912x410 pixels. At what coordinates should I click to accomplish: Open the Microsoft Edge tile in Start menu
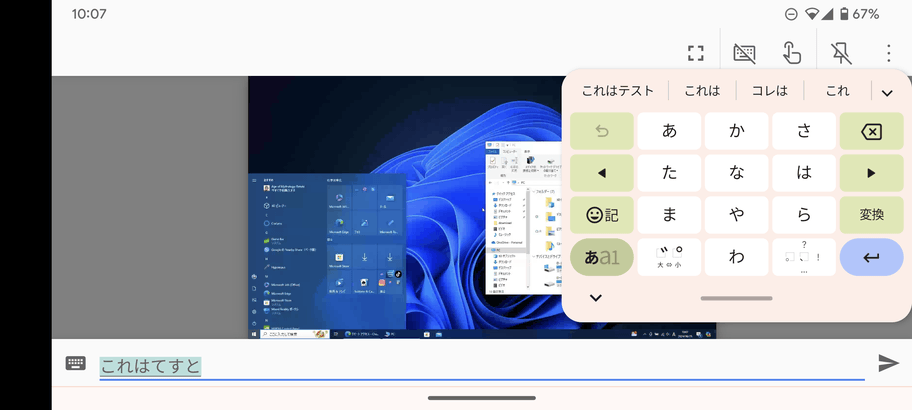[339, 223]
